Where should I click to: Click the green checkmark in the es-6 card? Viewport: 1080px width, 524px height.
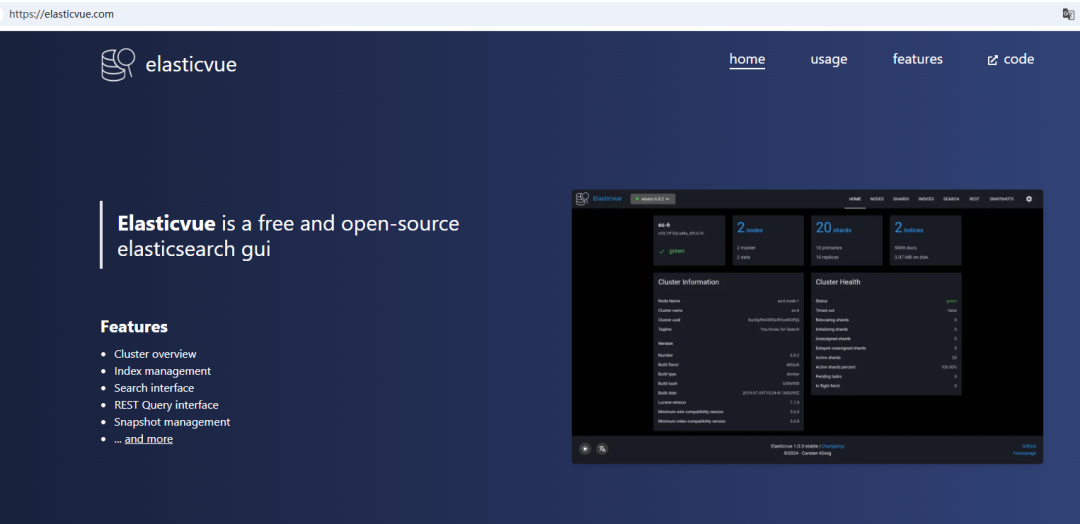click(x=662, y=251)
